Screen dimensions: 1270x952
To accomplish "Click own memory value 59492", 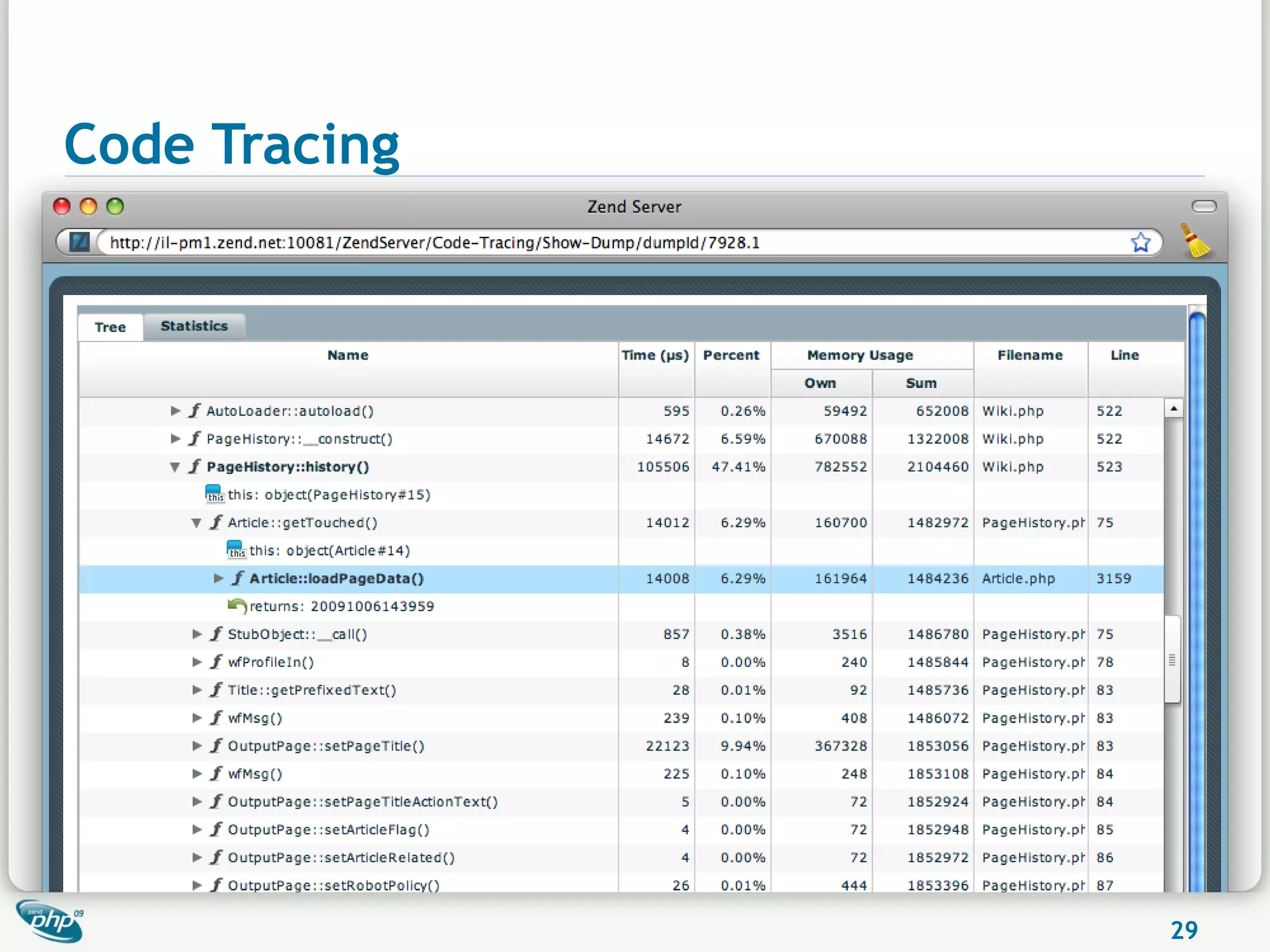I will point(845,411).
